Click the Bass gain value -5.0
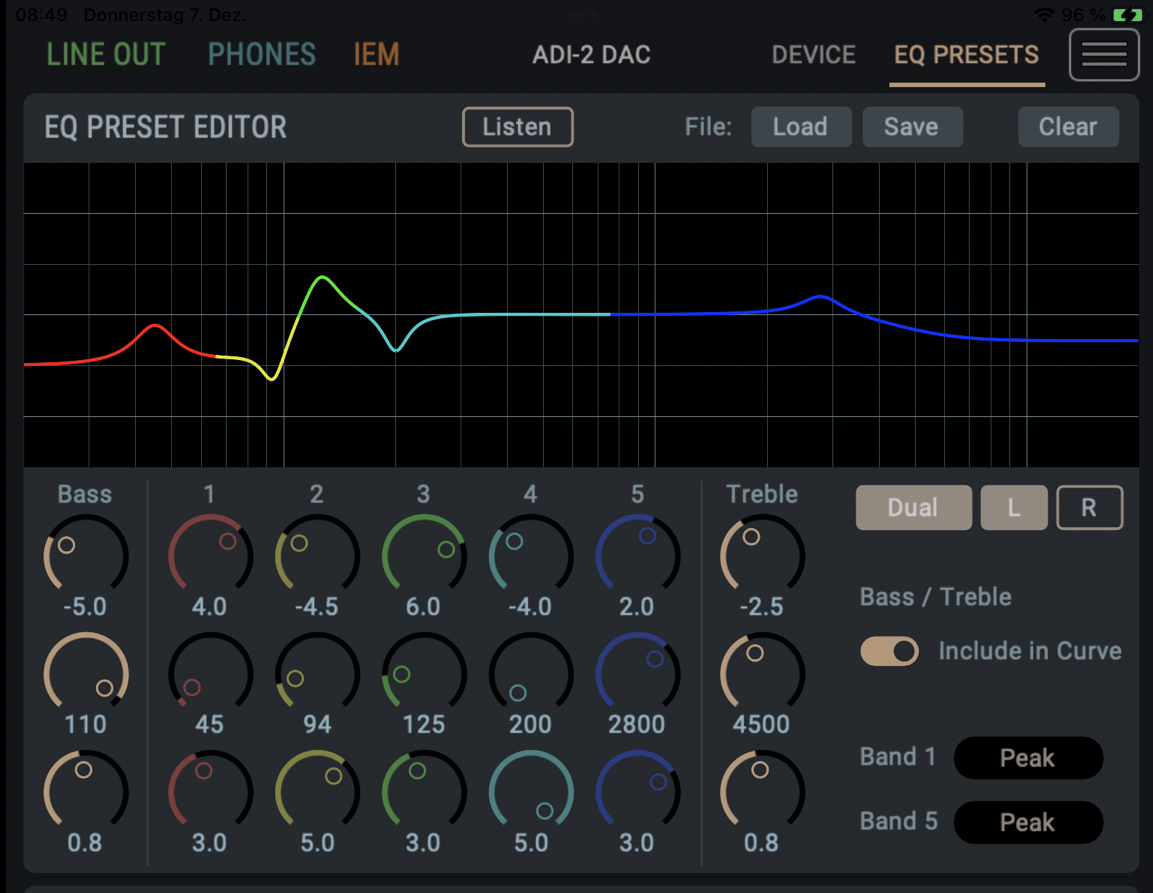Screen dimensions: 1153x893 click(85, 607)
